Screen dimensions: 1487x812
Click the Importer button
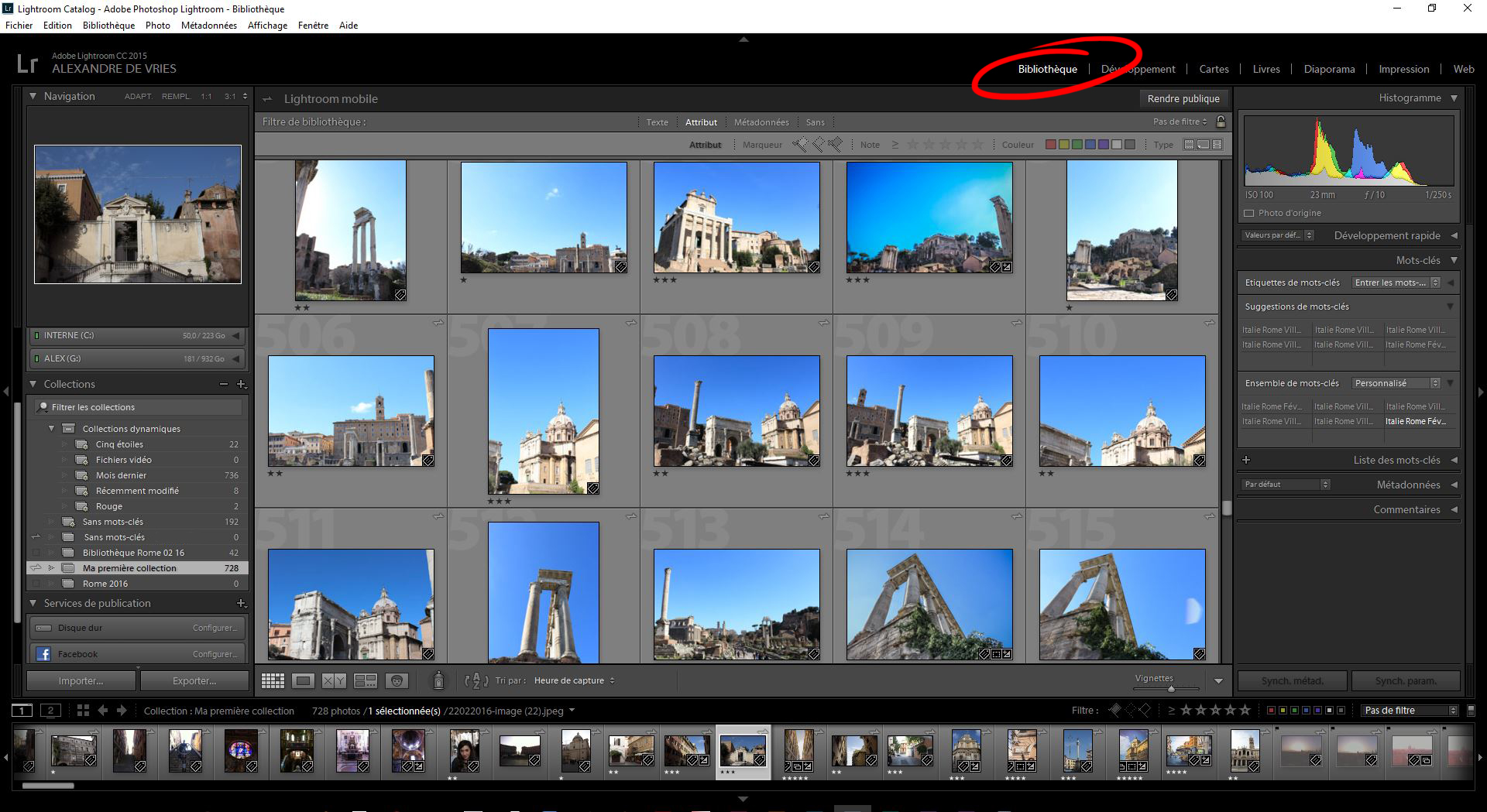(81, 681)
